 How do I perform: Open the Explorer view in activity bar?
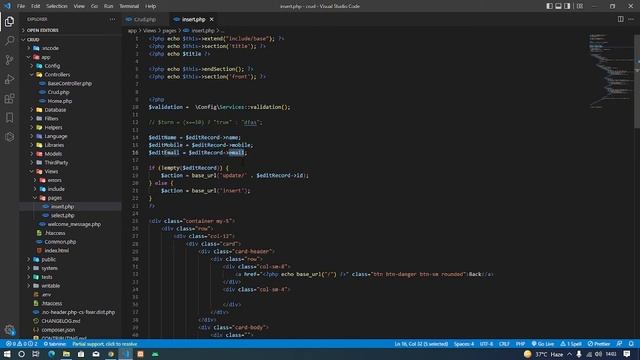(9, 21)
